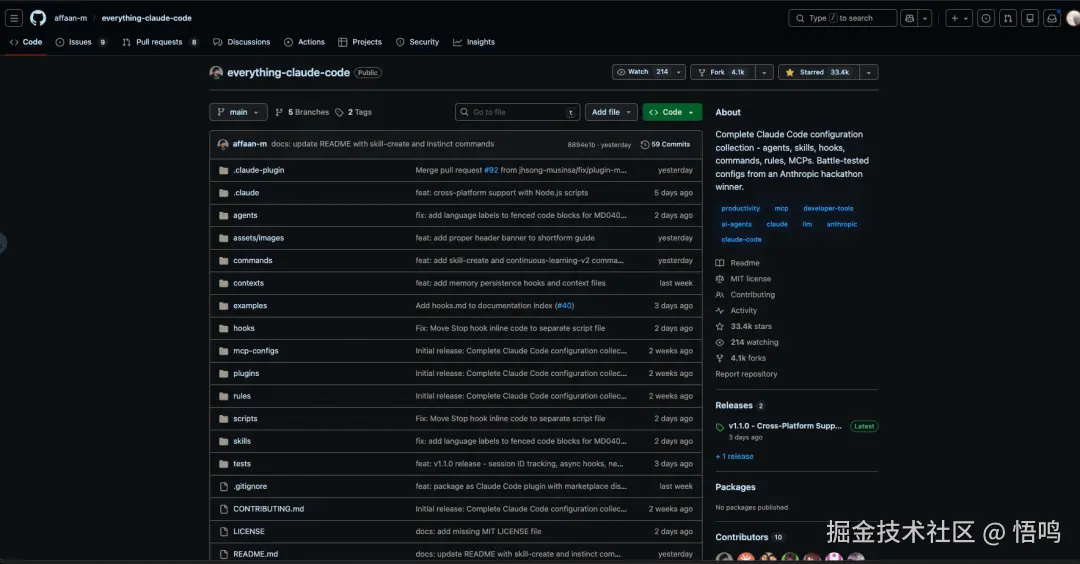Image resolution: width=1080 pixels, height=564 pixels.
Task: Expand the Watch options arrow
Action: [x=678, y=72]
